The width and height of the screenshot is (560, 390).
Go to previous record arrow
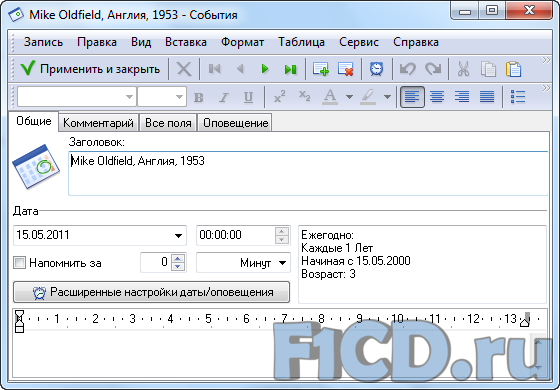[x=240, y=69]
